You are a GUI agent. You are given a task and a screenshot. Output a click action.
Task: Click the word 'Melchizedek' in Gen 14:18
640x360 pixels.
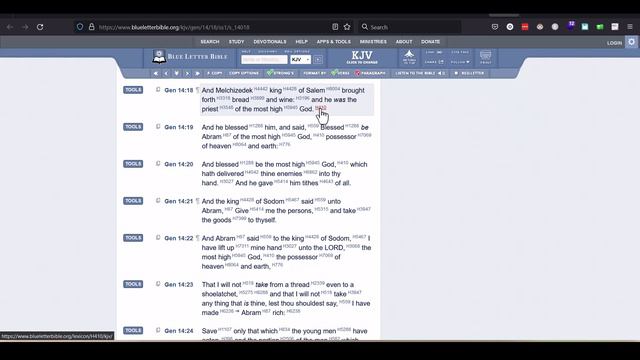234,91
